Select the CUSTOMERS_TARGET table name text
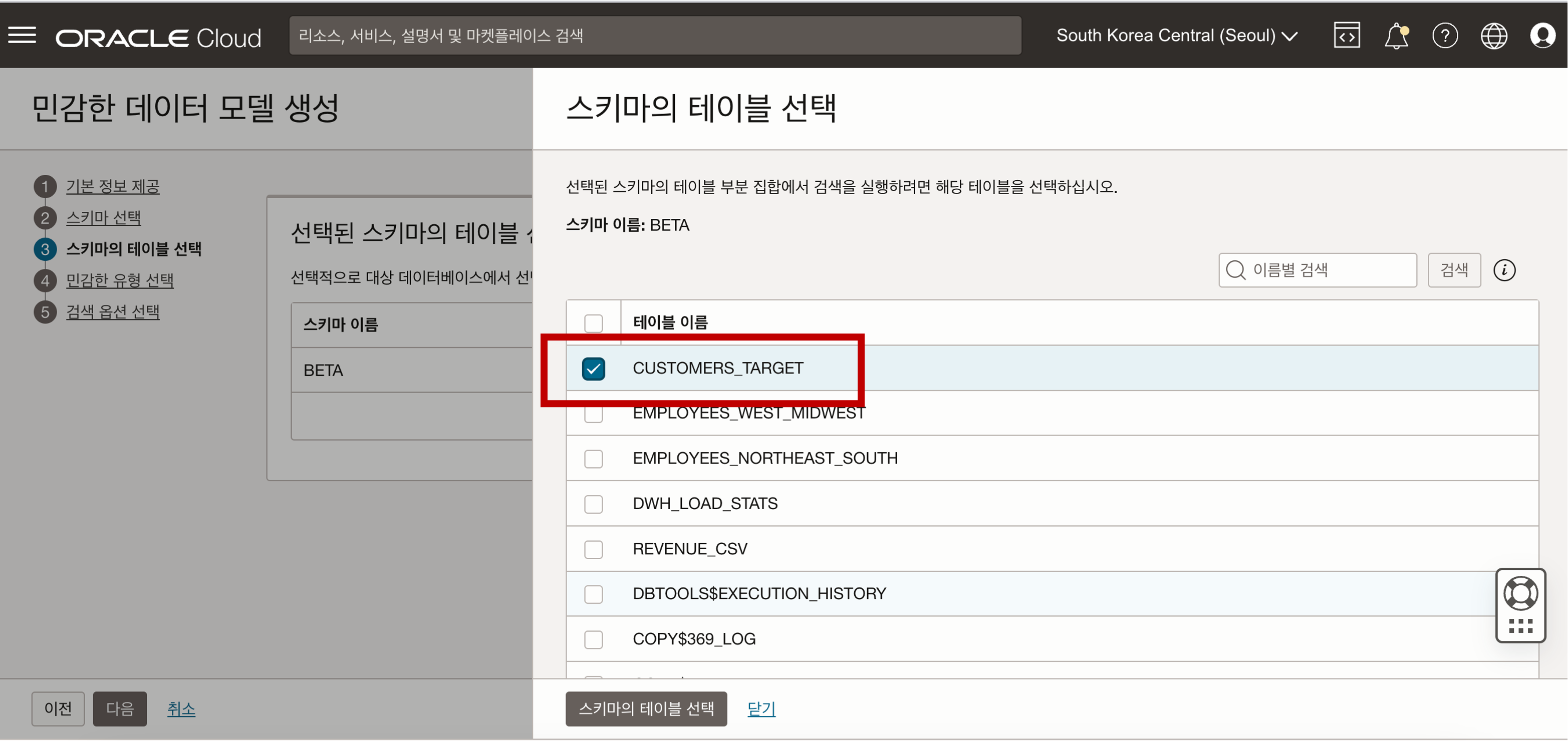Image resolution: width=1568 pixels, height=741 pixels. pos(718,368)
